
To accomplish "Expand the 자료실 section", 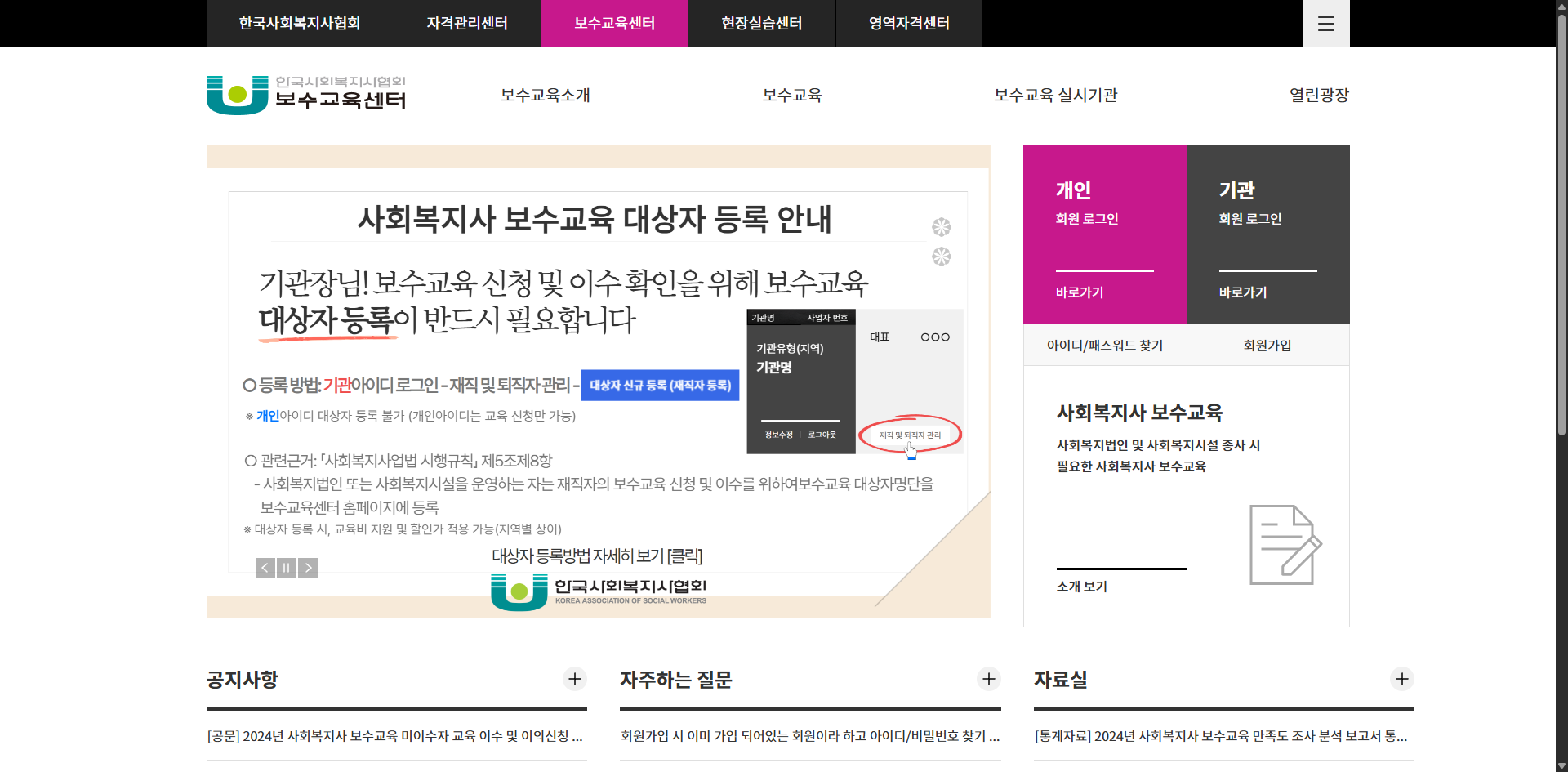I will (1402, 679).
